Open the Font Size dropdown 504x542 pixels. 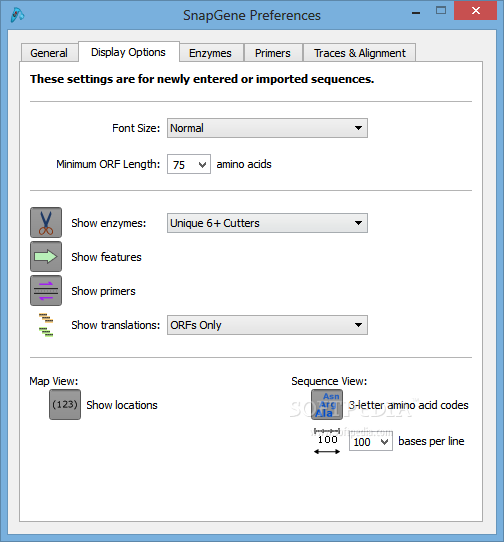click(267, 128)
